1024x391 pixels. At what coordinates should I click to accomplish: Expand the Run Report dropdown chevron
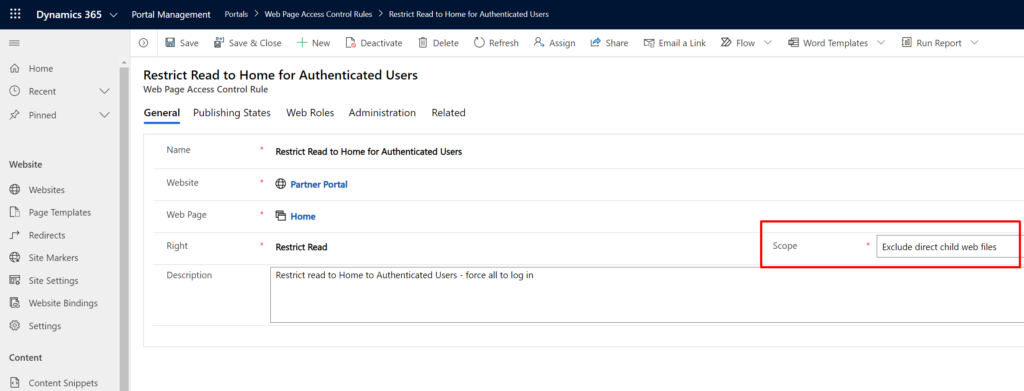(974, 43)
